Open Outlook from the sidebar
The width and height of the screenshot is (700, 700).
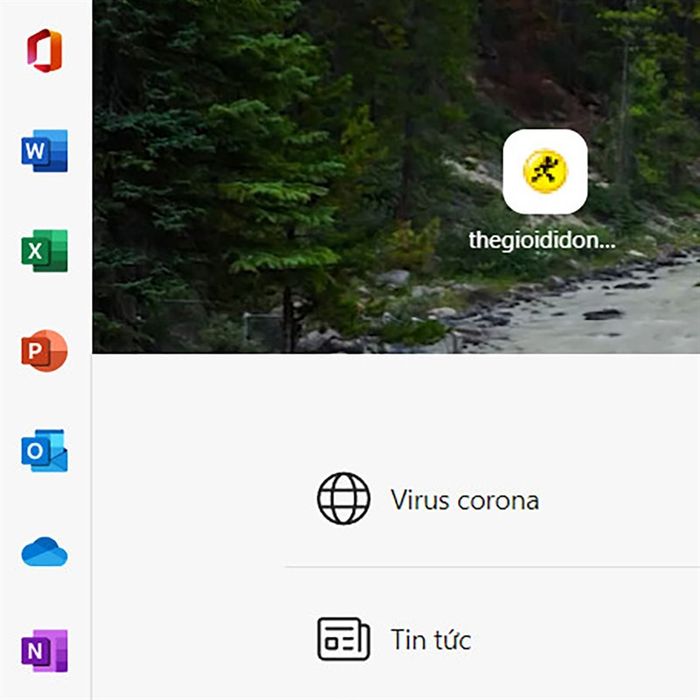click(x=44, y=451)
